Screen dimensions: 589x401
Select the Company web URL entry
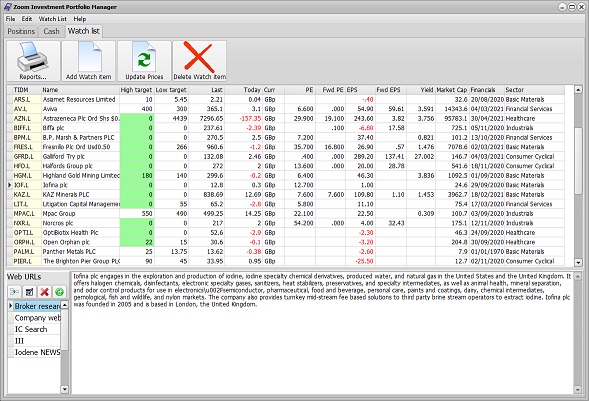(x=37, y=318)
